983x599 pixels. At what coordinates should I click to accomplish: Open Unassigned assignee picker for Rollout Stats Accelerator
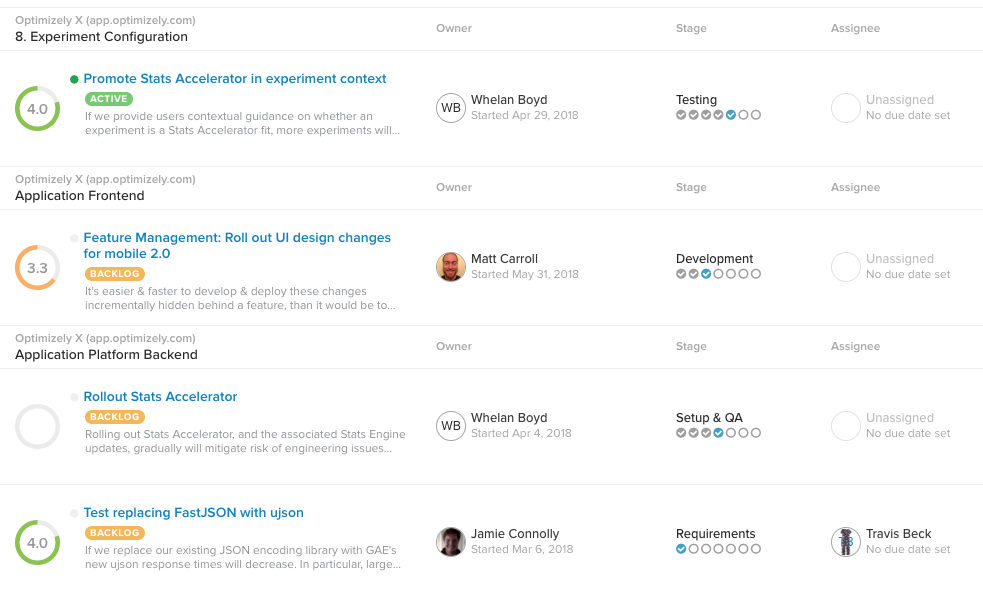[899, 418]
